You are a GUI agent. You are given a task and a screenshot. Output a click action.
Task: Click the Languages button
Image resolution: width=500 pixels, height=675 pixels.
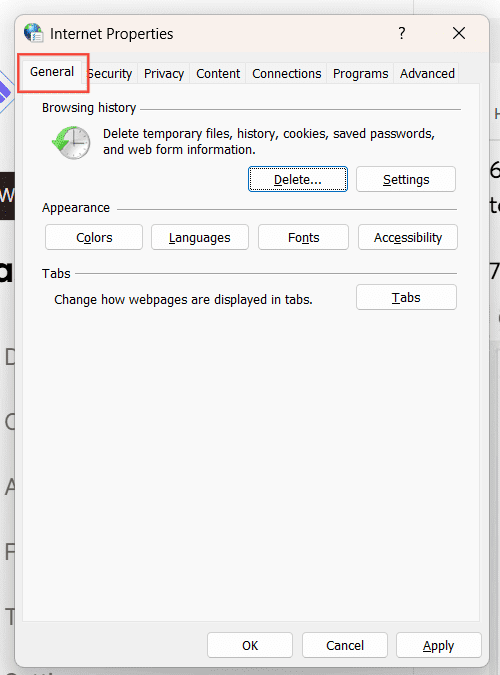pyautogui.click(x=200, y=237)
